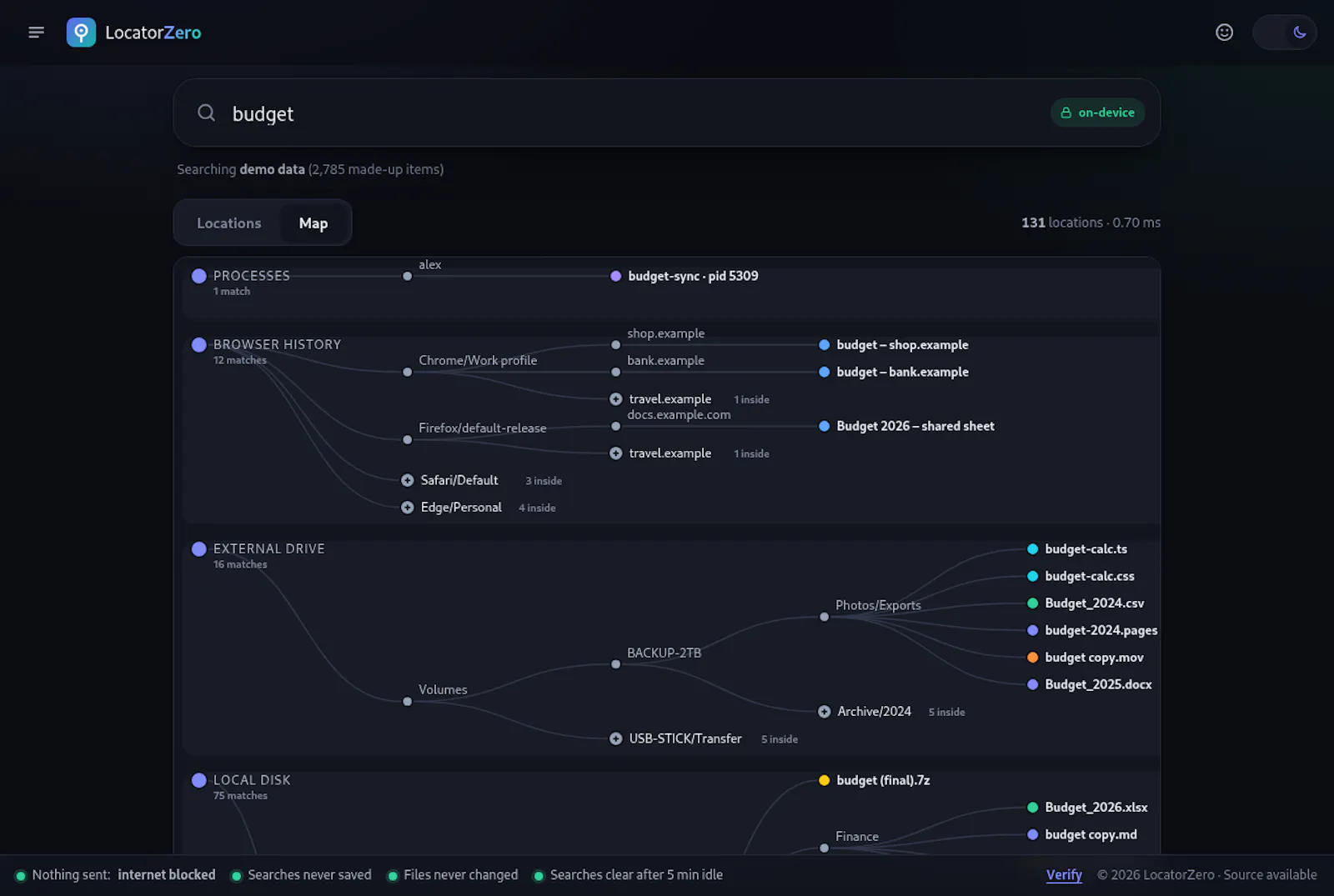The height and width of the screenshot is (896, 1334).
Task: Open budget – bank.example history entry
Action: tap(894, 372)
